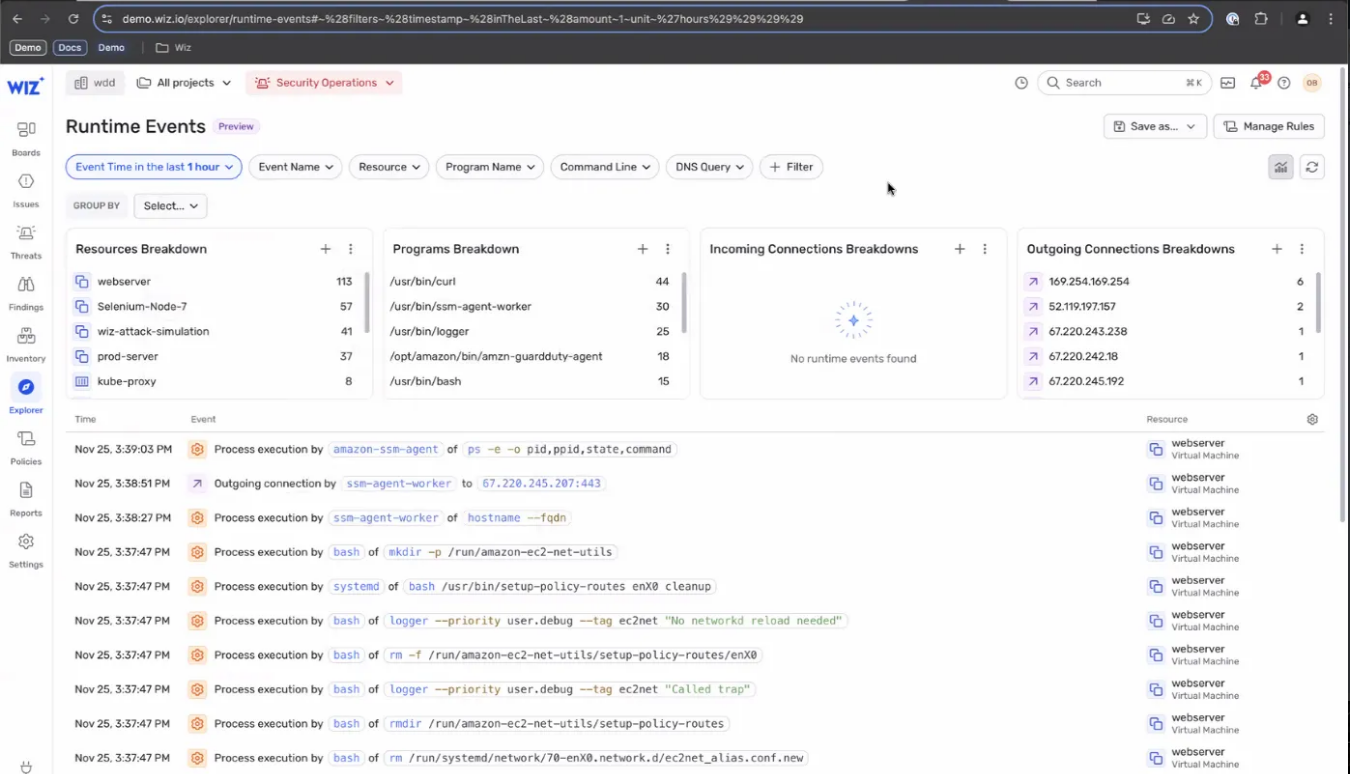Open the Security Operations dropdown
Viewport: 1350px width, 774px height.
(x=324, y=83)
